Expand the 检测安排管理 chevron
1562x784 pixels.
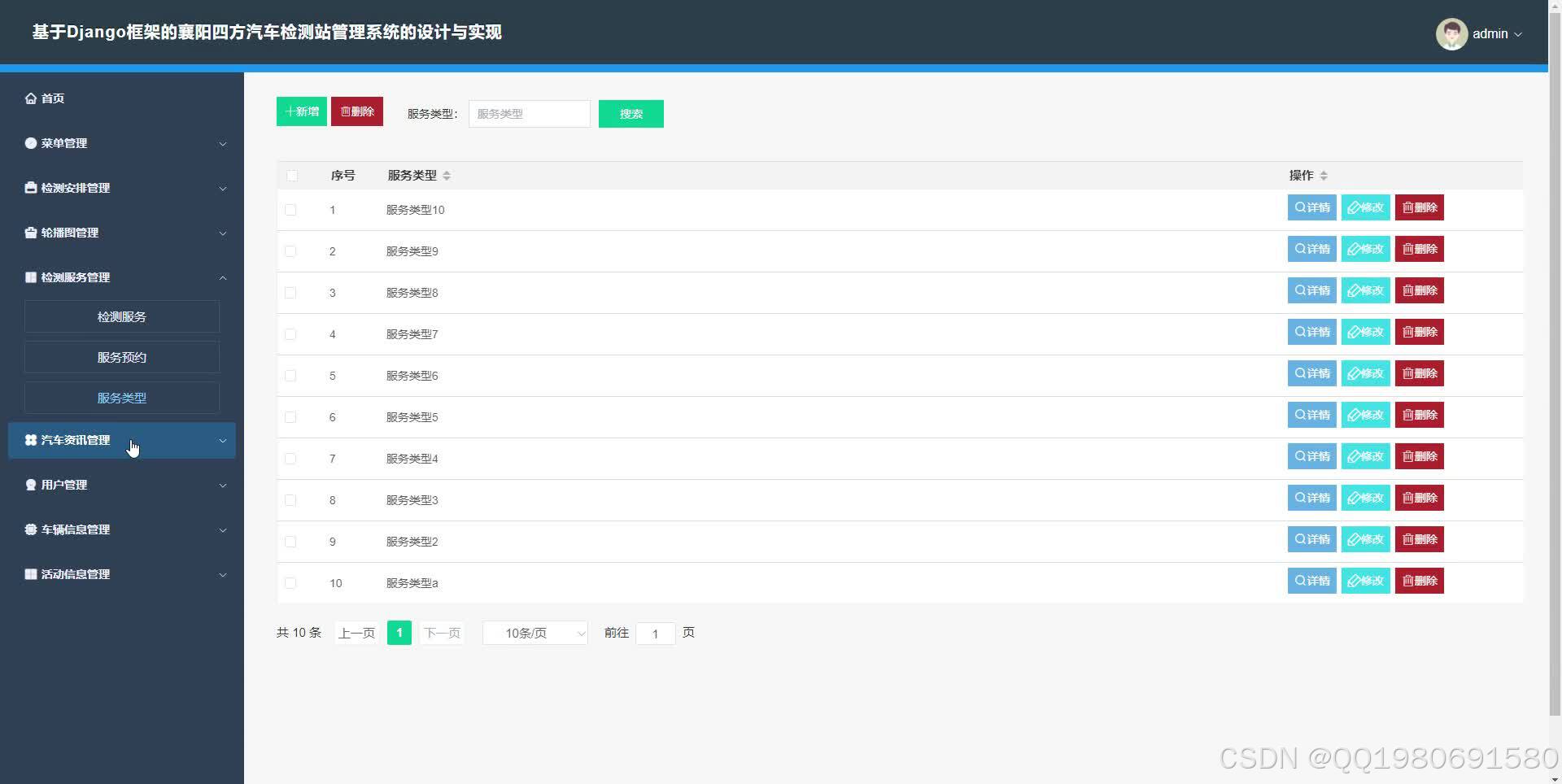223,189
